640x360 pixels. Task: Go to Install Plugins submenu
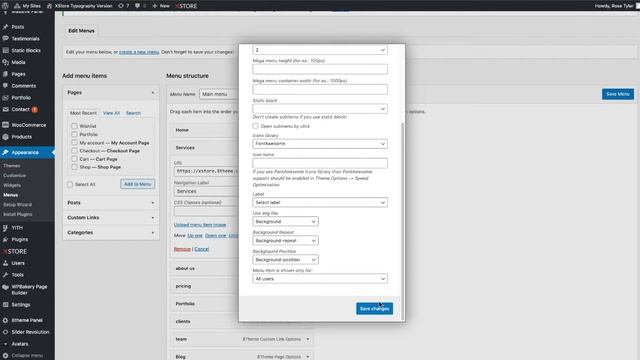(18, 214)
